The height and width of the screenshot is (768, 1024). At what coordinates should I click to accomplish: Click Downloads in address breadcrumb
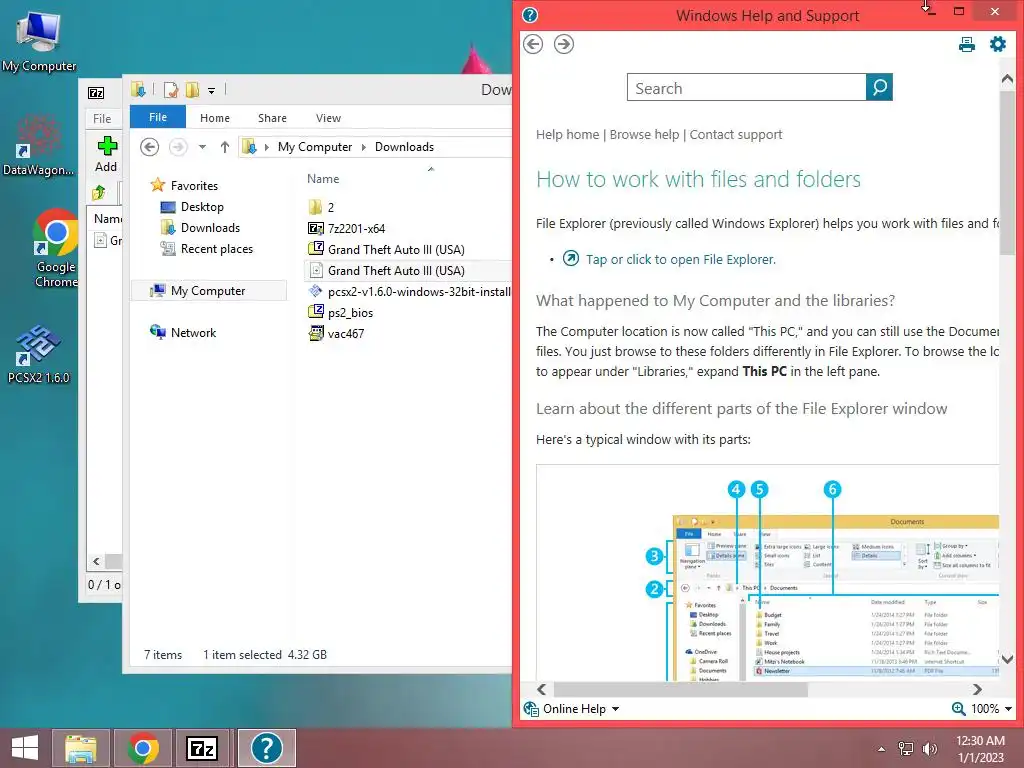(x=404, y=147)
